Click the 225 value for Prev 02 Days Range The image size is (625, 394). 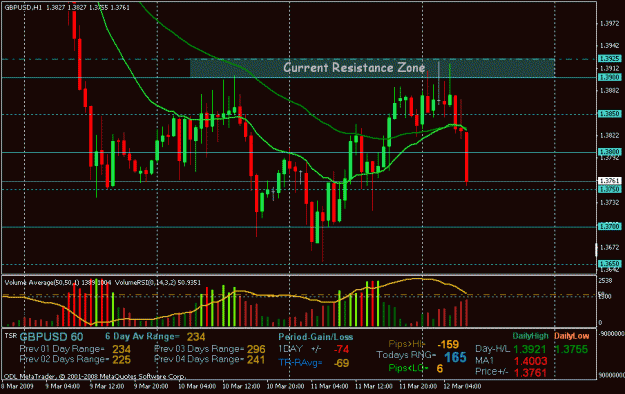(x=121, y=360)
